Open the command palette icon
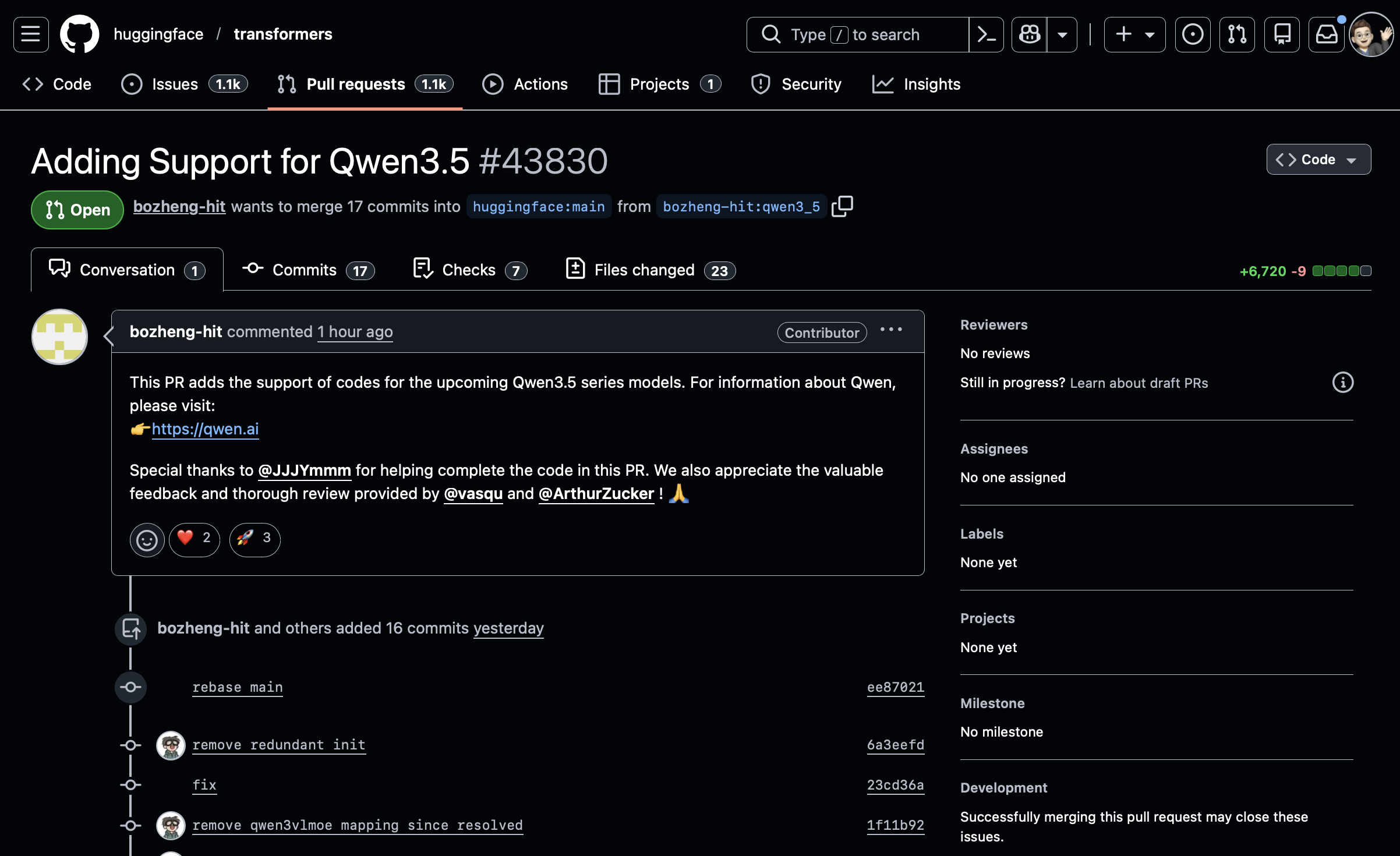This screenshot has width=1400, height=856. 986,34
